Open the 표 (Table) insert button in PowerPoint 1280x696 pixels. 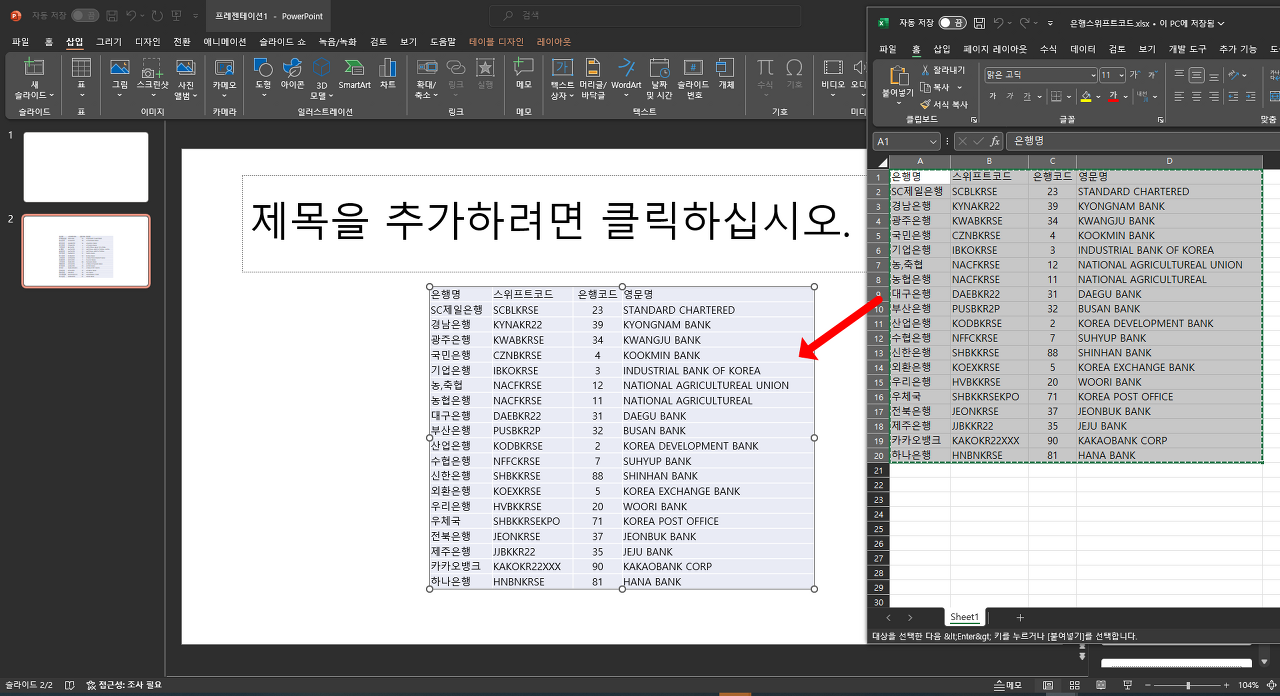click(81, 76)
